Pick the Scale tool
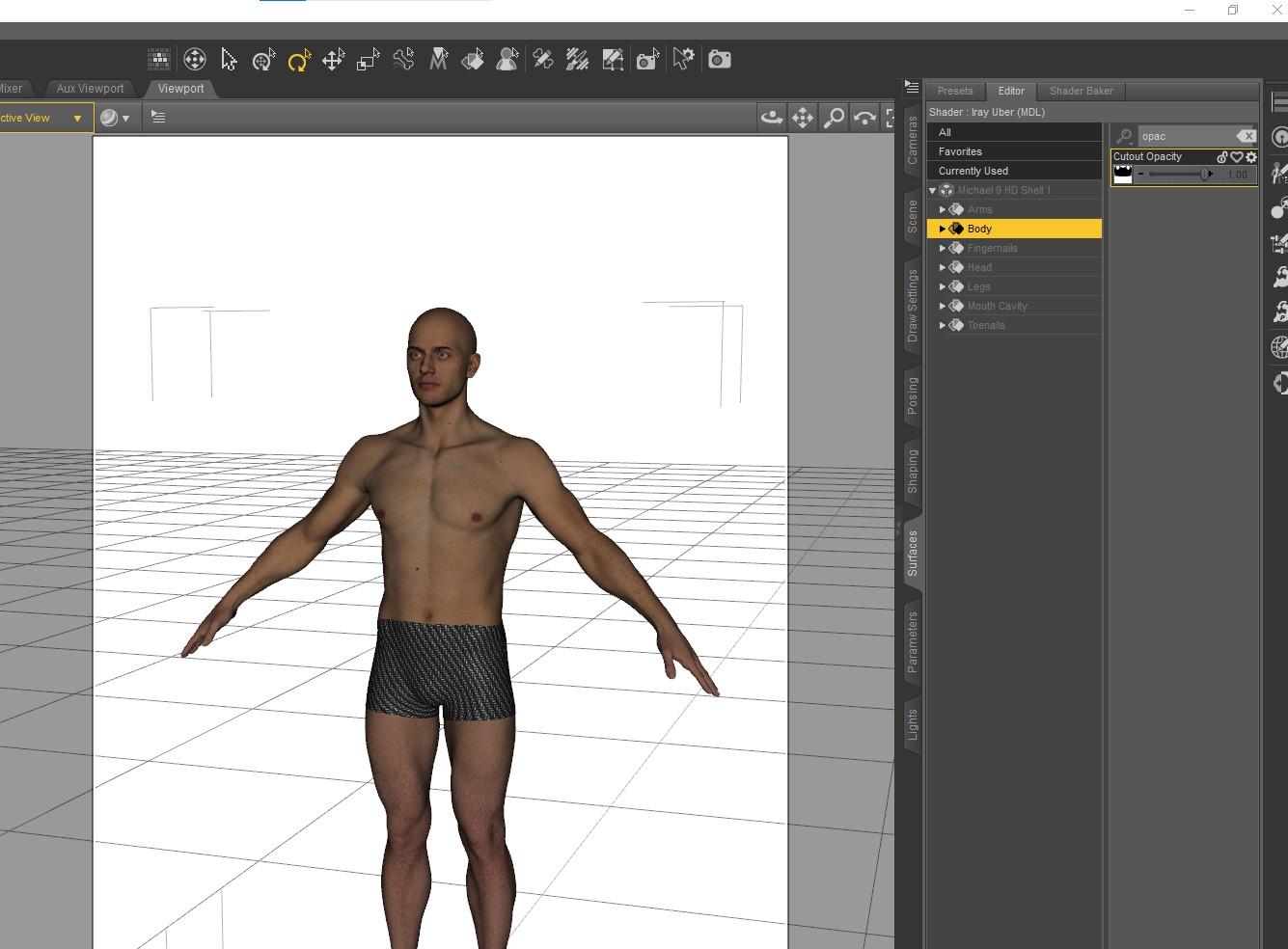The height and width of the screenshot is (949, 1288). point(368,60)
